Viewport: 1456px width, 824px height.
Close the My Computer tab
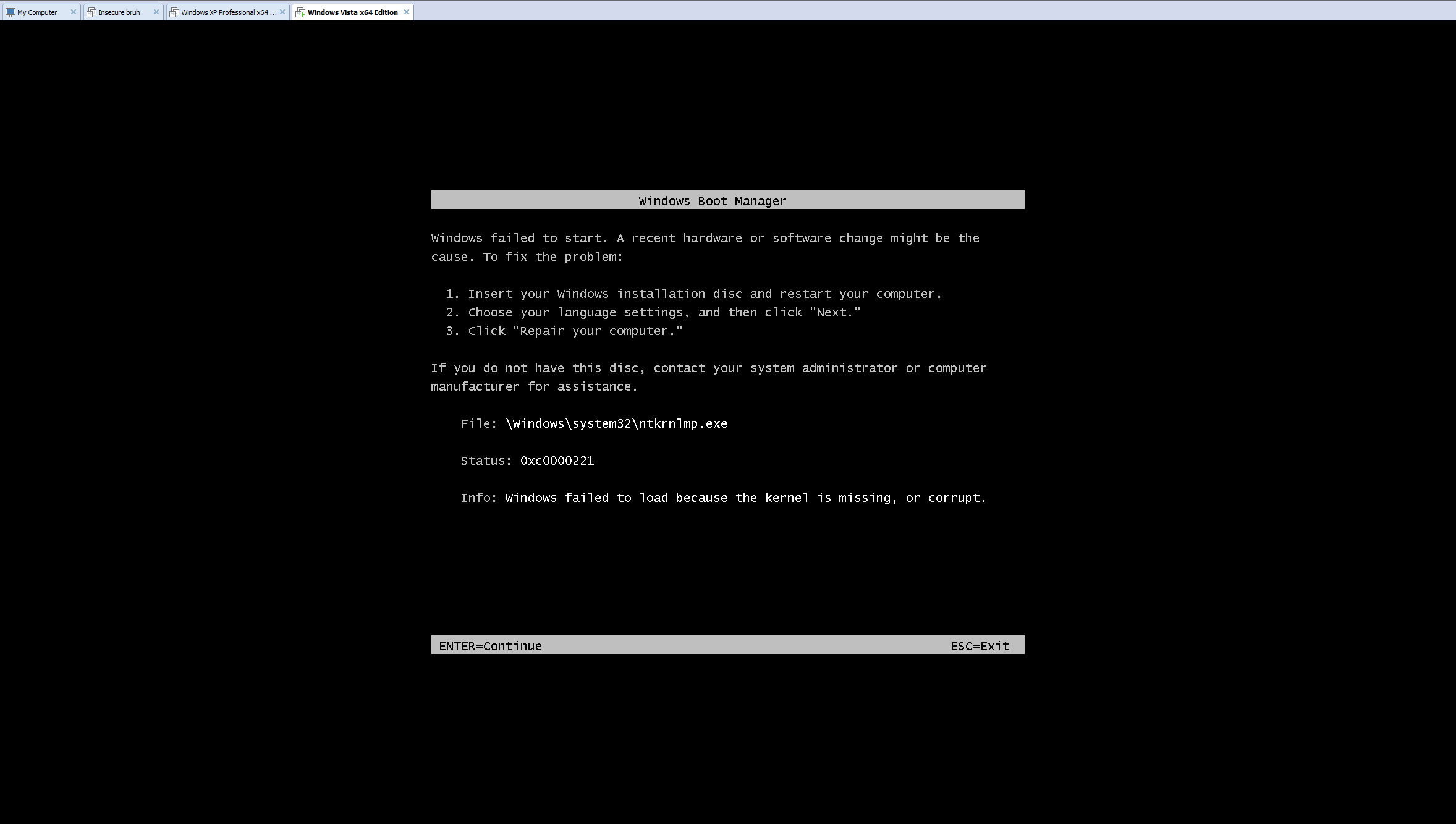[x=74, y=12]
